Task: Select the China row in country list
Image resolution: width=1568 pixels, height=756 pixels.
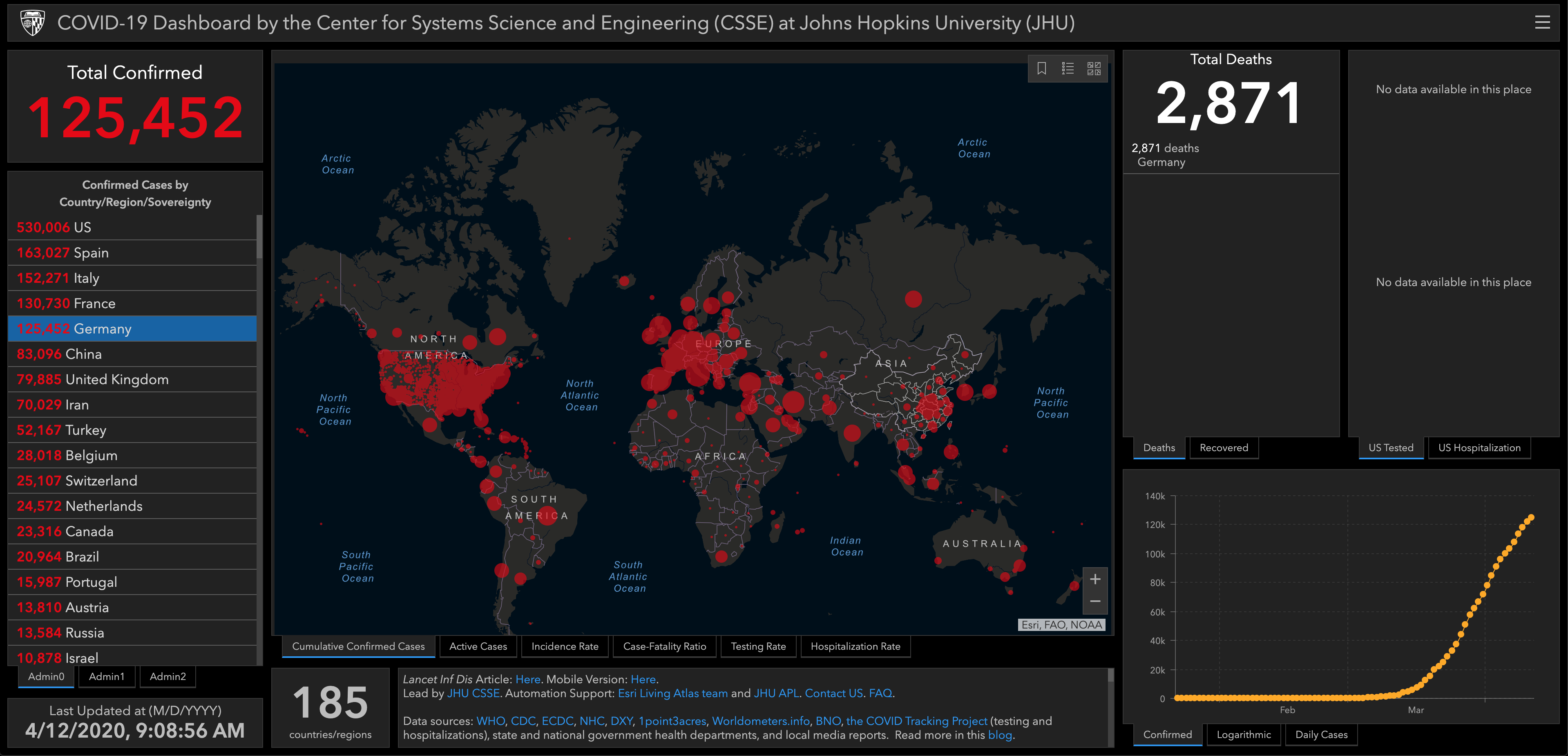Action: [132, 354]
